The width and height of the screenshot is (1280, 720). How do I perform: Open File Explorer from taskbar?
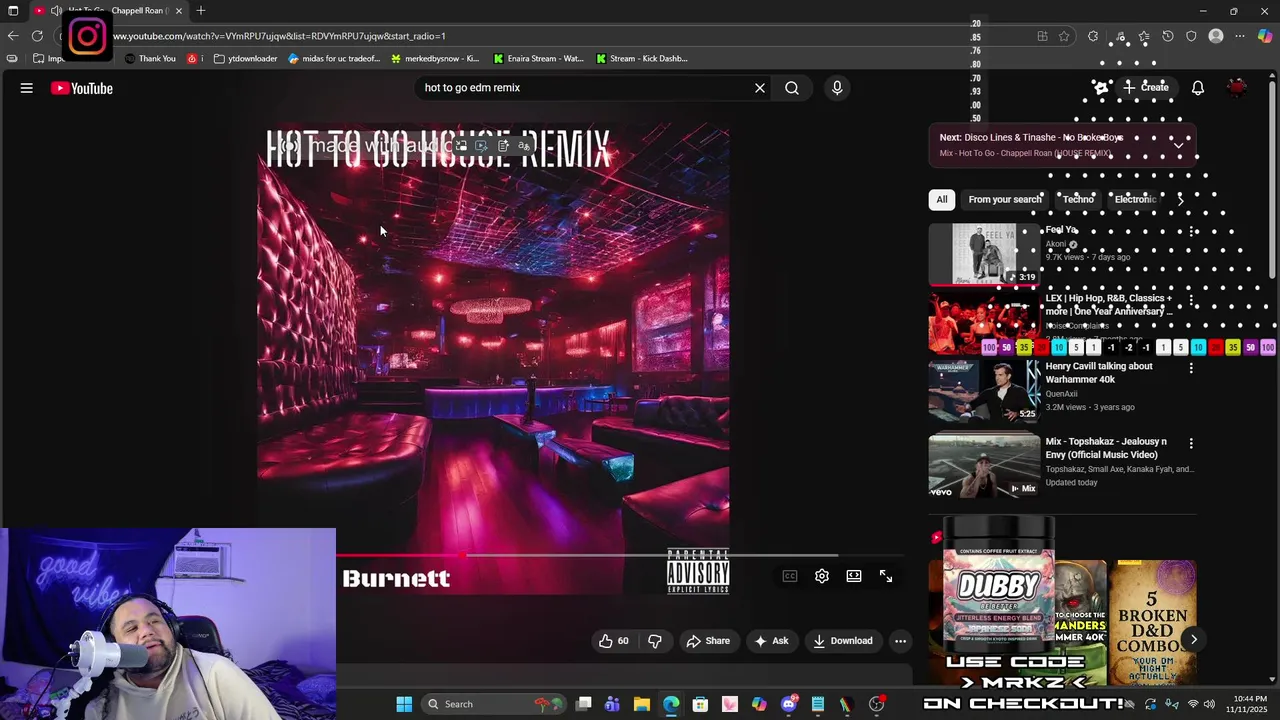[641, 704]
